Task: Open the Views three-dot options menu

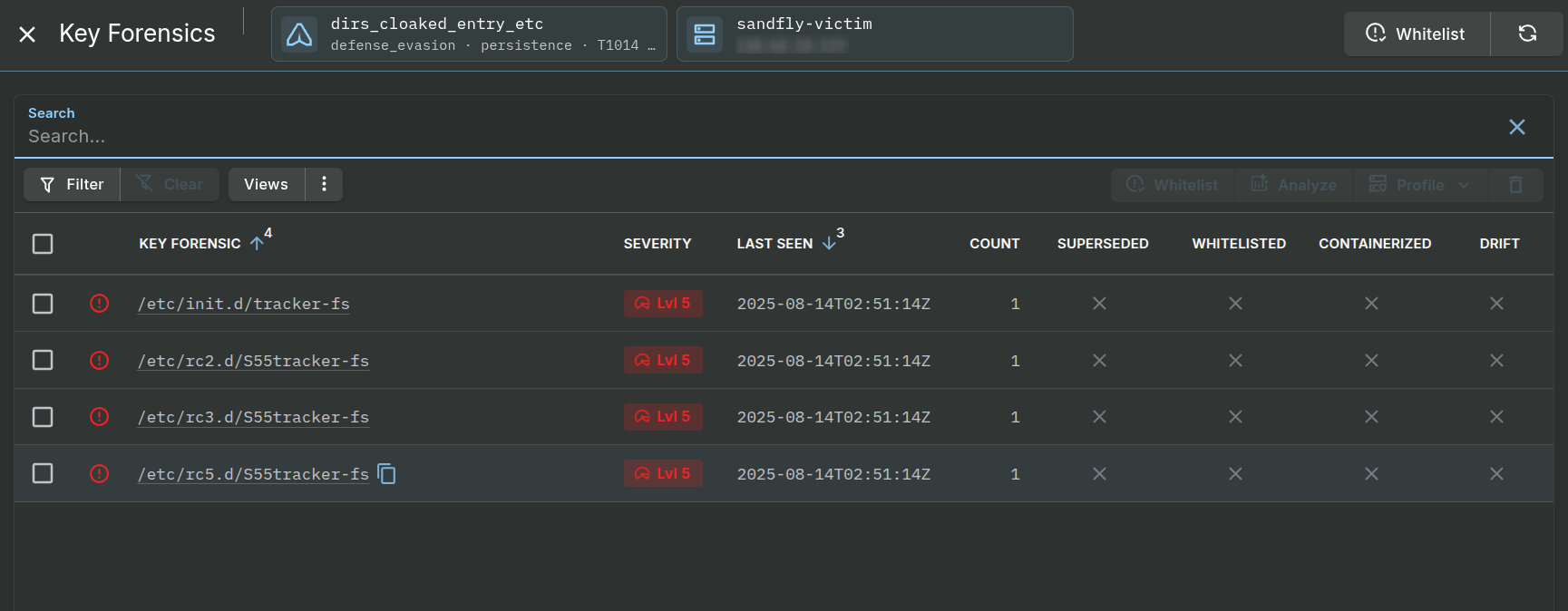Action: point(324,184)
